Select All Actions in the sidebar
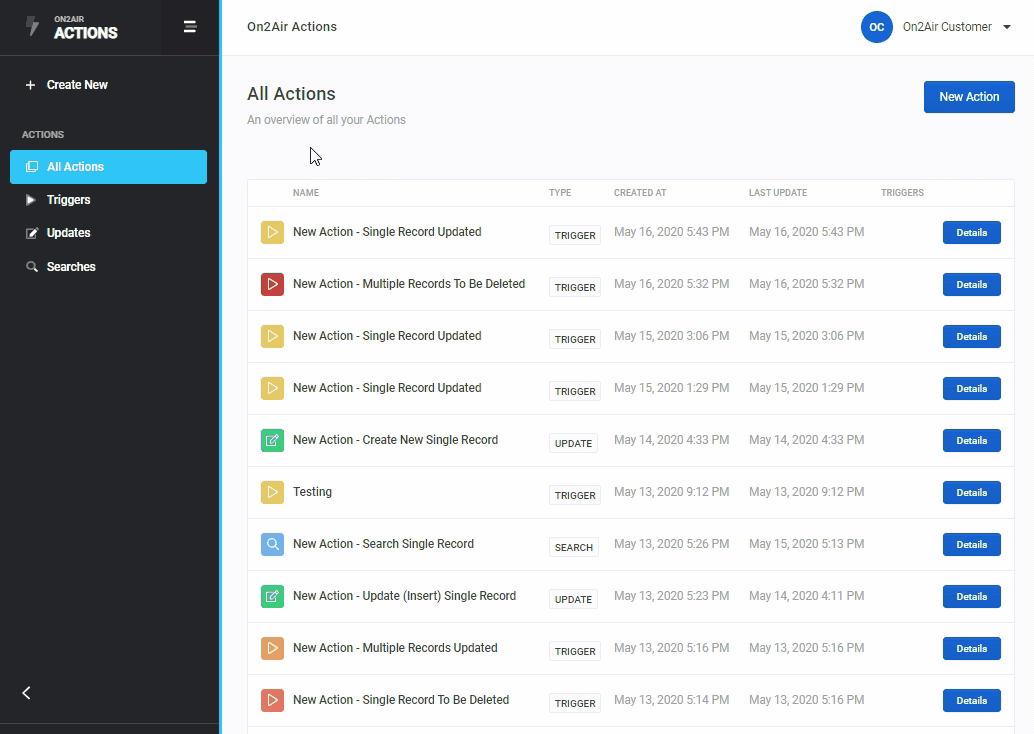 click(75, 167)
